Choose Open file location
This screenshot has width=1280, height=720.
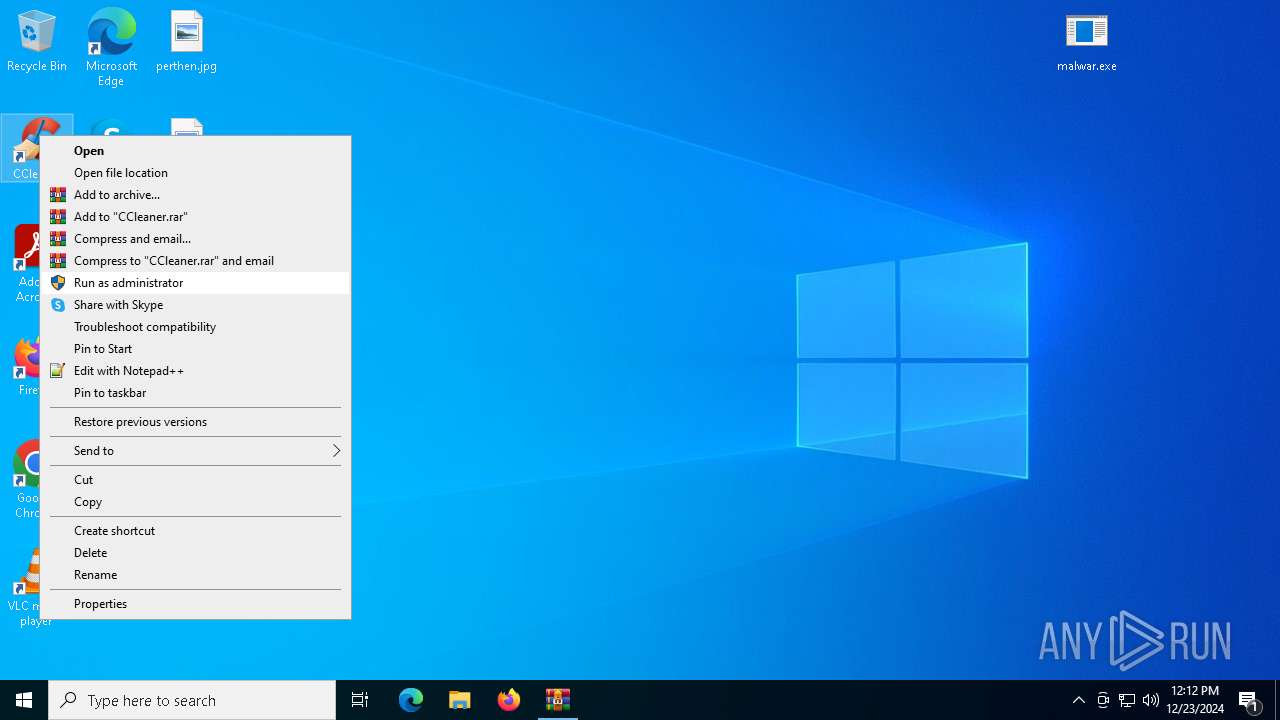pyautogui.click(x=195, y=173)
